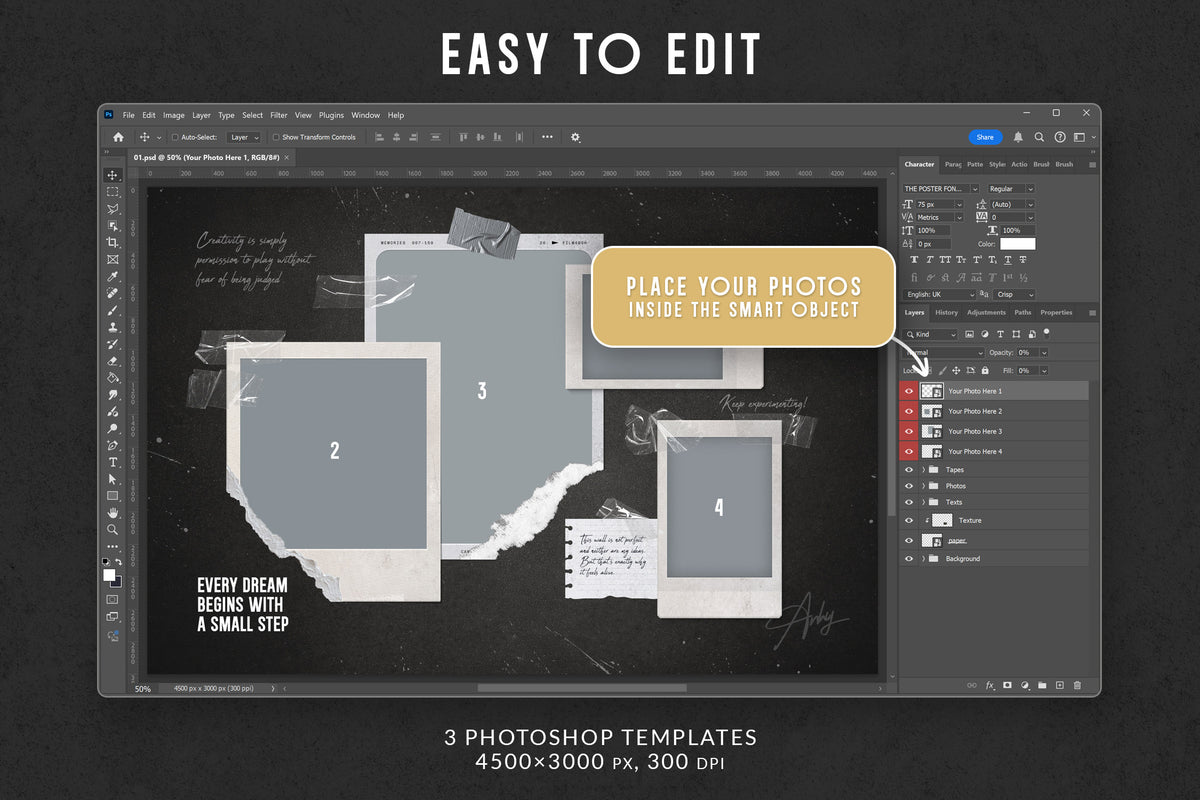The height and width of the screenshot is (800, 1200).
Task: Expand the Tapes layer group
Action: [x=923, y=469]
